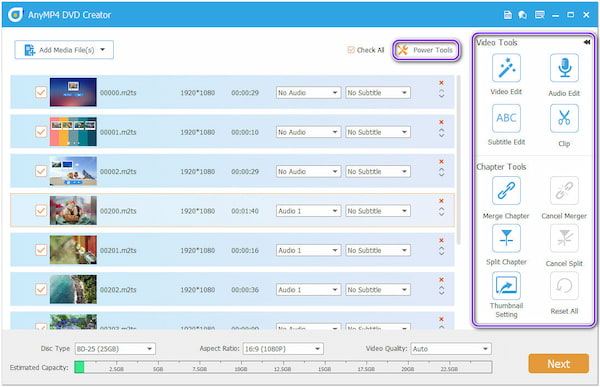
Task: Click file name 00002.m2ts
Action: (x=118, y=171)
